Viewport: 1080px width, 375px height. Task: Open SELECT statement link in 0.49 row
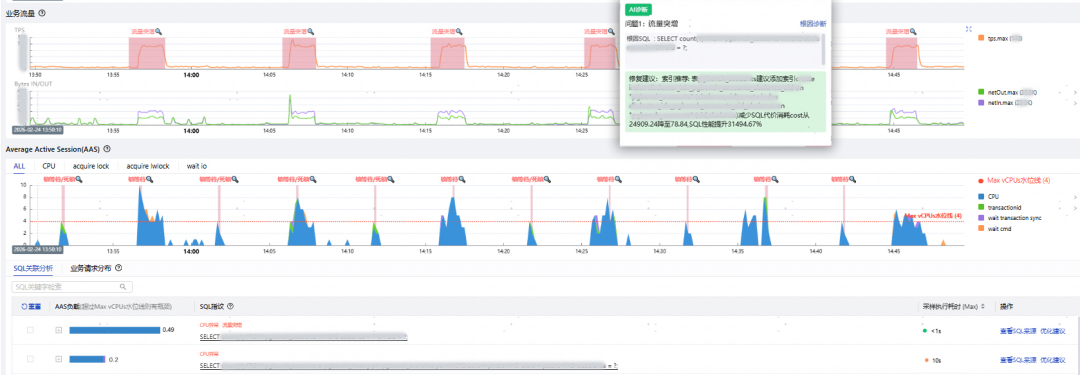[303, 337]
